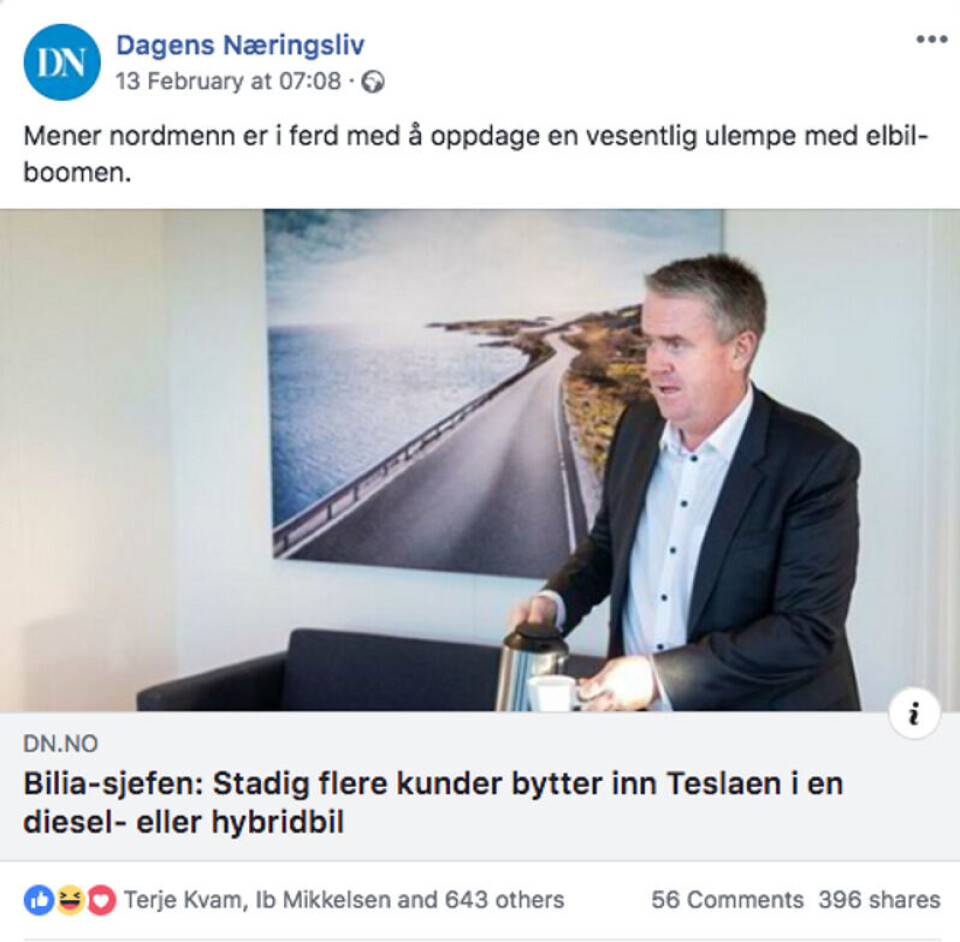Open the Dagens Næringsliv page name
The image size is (960, 942).
coord(240,45)
